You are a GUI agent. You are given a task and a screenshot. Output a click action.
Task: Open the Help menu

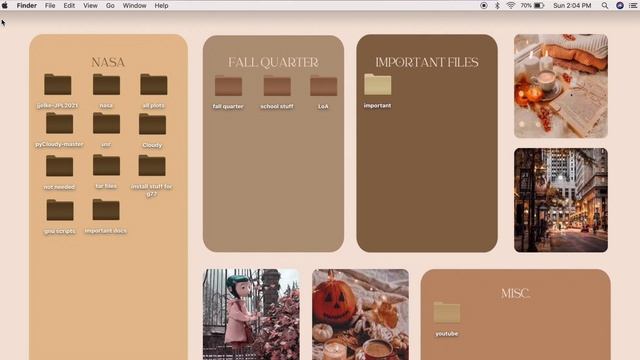[161, 5]
